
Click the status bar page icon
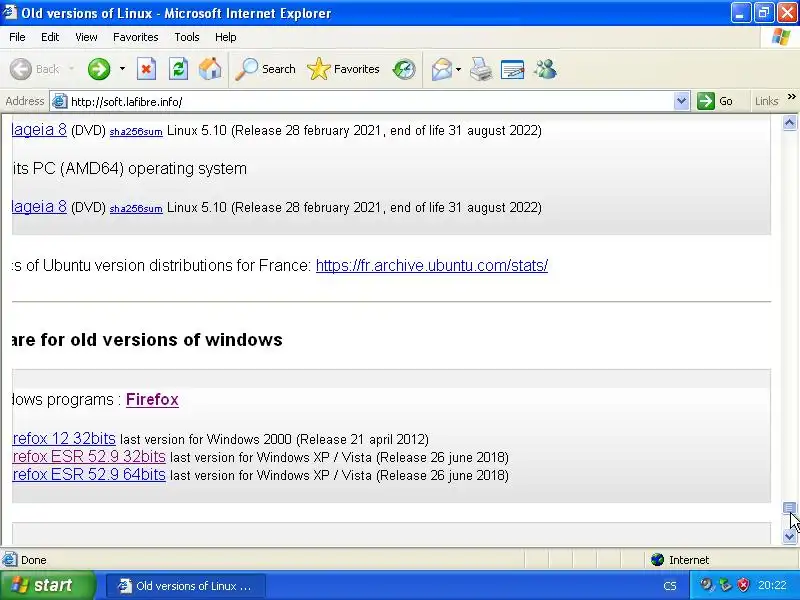9,560
